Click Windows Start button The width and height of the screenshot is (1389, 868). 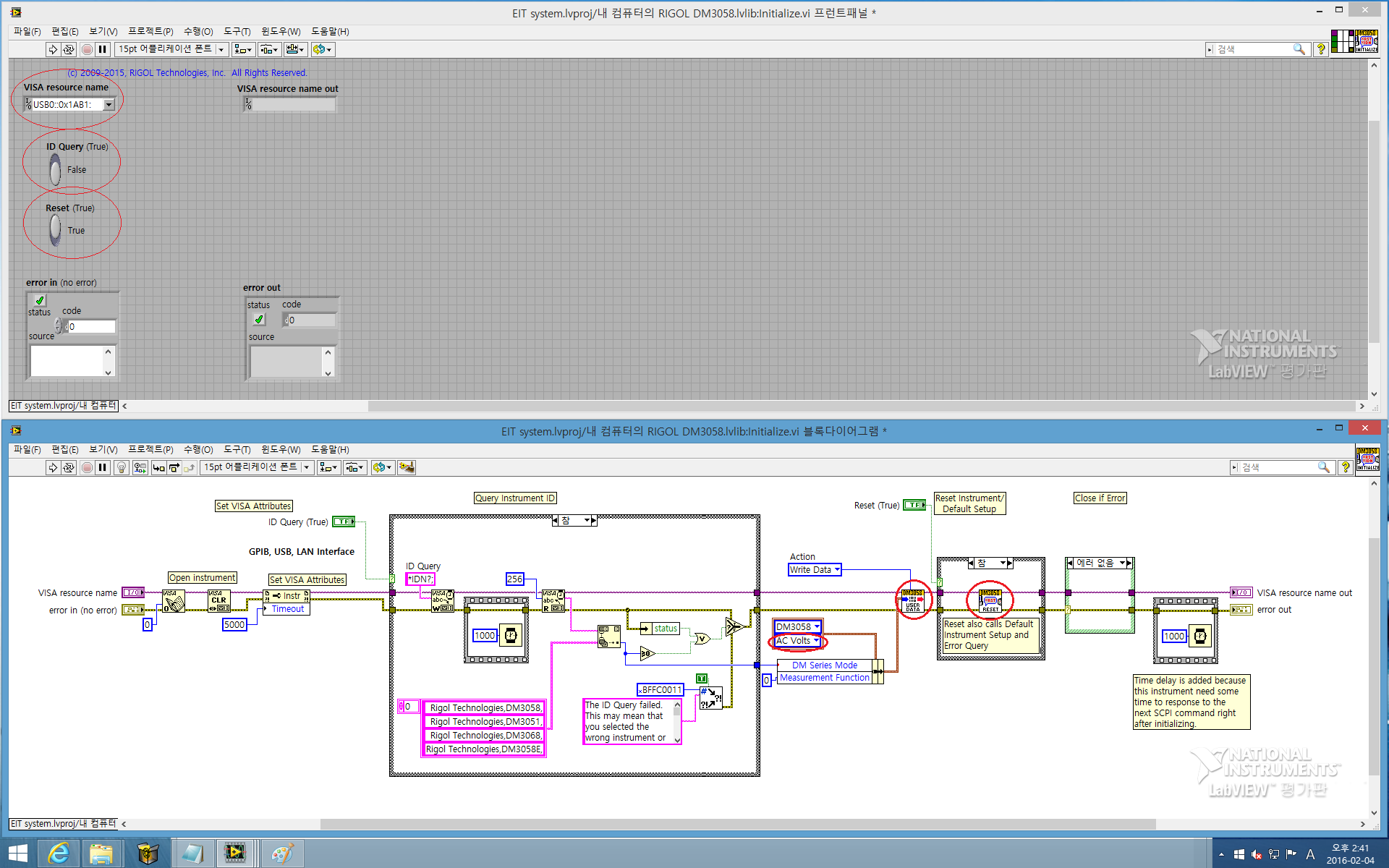(x=17, y=854)
